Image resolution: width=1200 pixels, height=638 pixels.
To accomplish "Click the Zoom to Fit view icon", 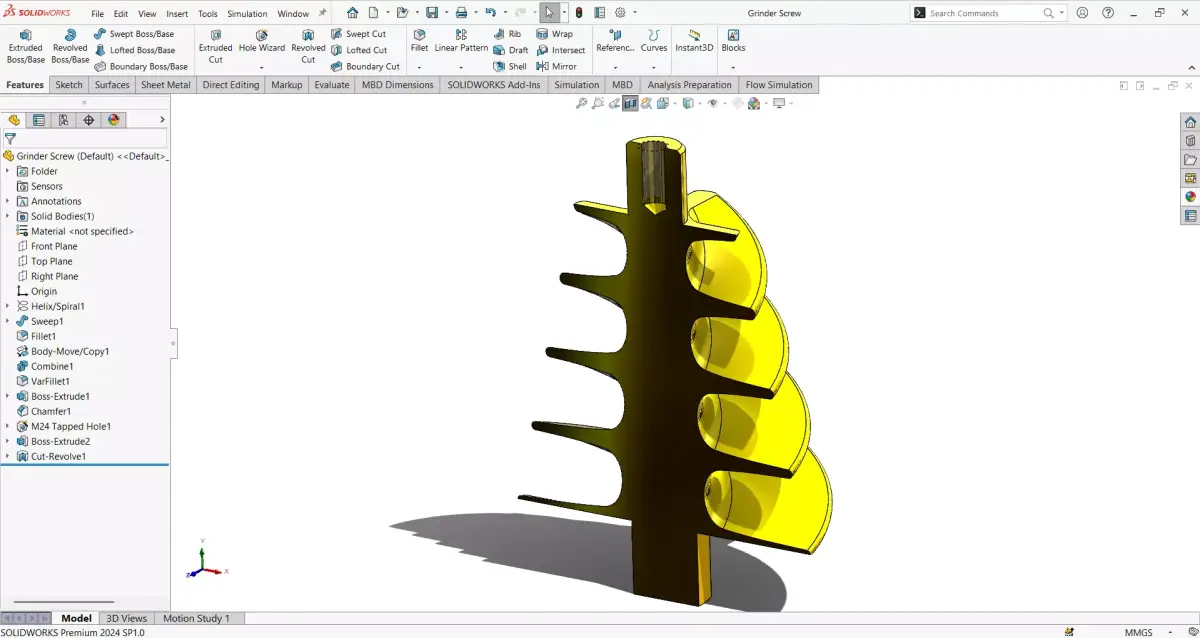I will tap(581, 103).
